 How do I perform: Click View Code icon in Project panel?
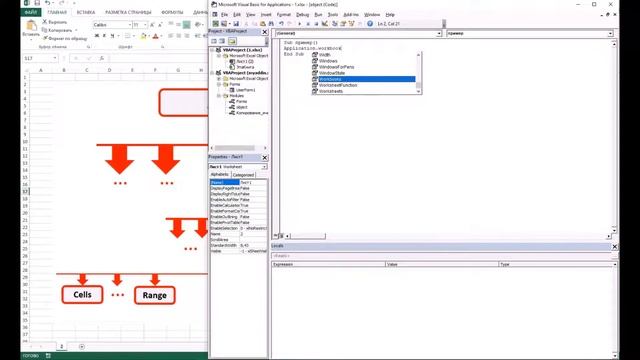coord(214,41)
